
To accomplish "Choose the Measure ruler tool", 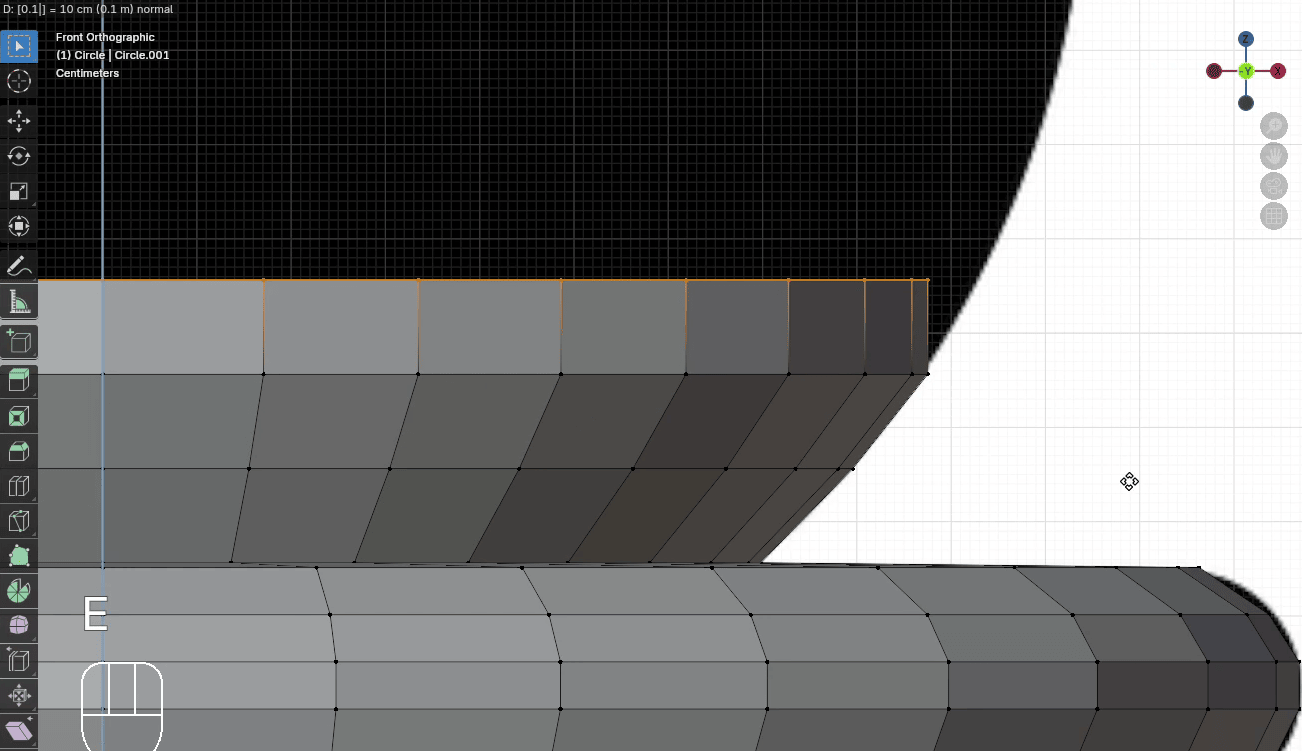I will click(19, 301).
